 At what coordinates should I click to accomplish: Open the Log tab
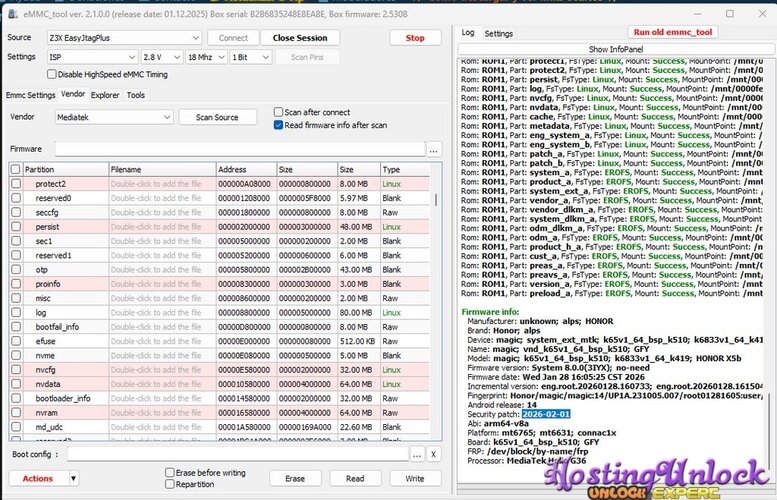468,33
